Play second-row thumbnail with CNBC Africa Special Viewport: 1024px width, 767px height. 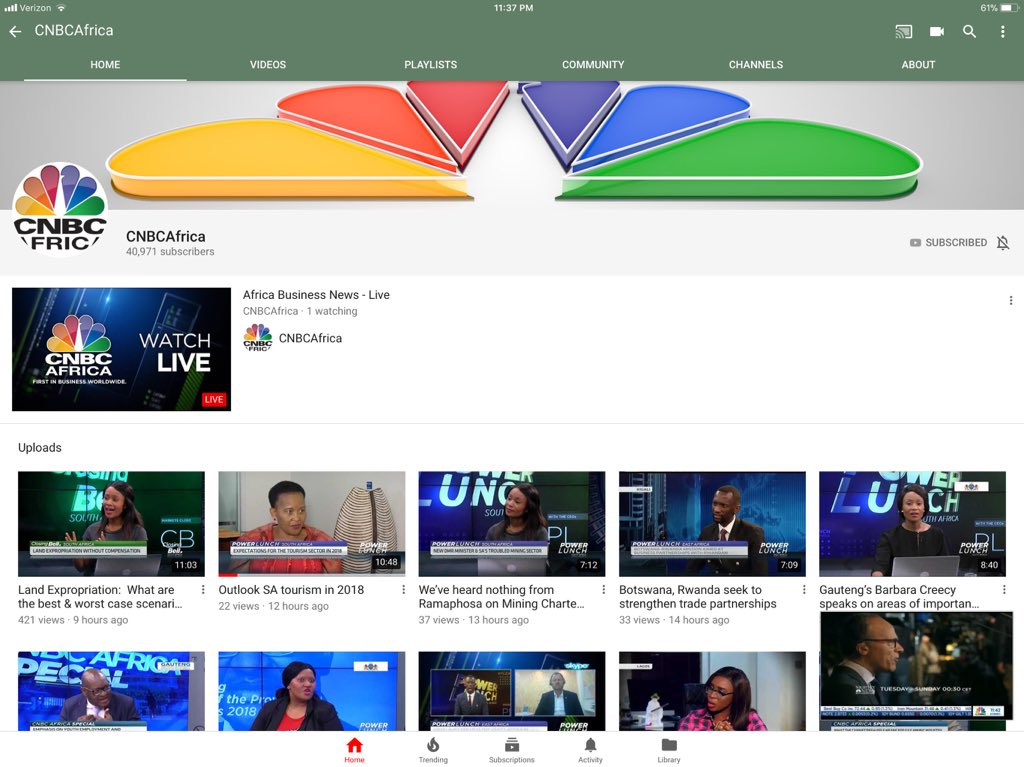coord(111,691)
